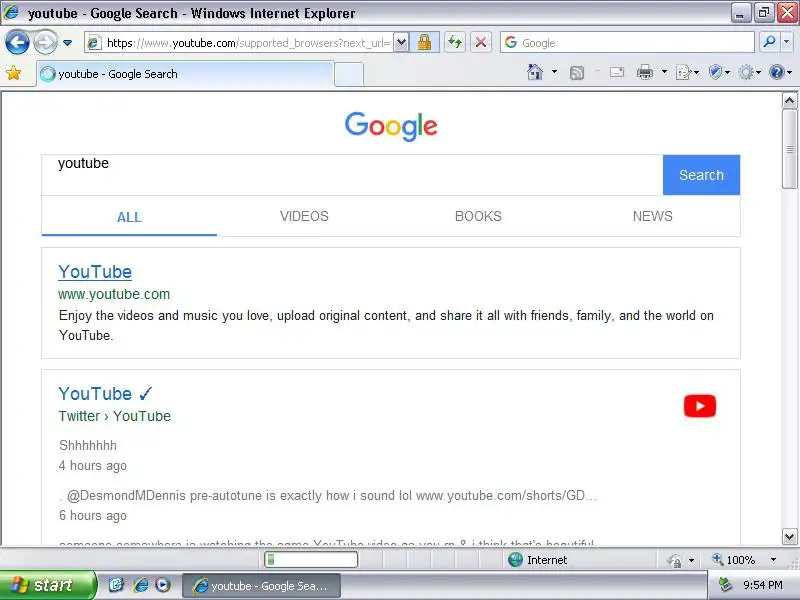Image resolution: width=800 pixels, height=600 pixels.
Task: Open the Tools gear menu
Action: click(746, 73)
